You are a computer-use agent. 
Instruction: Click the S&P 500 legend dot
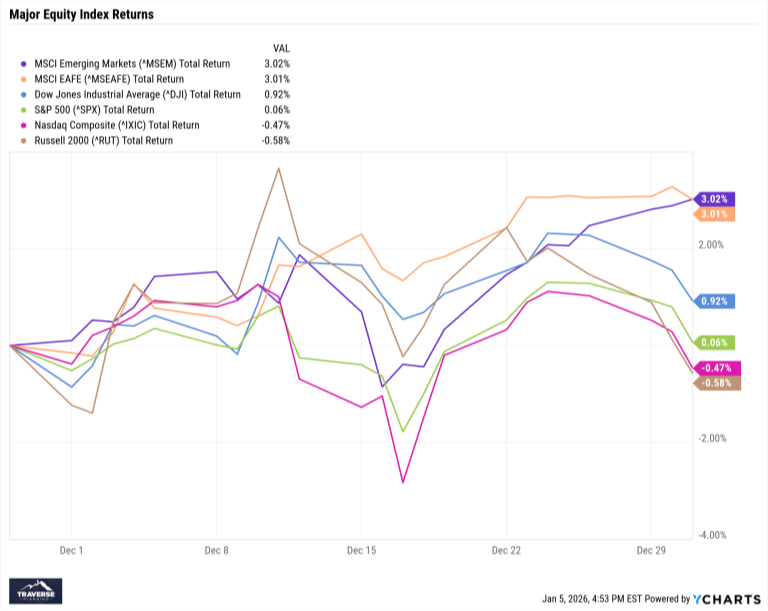(24, 110)
